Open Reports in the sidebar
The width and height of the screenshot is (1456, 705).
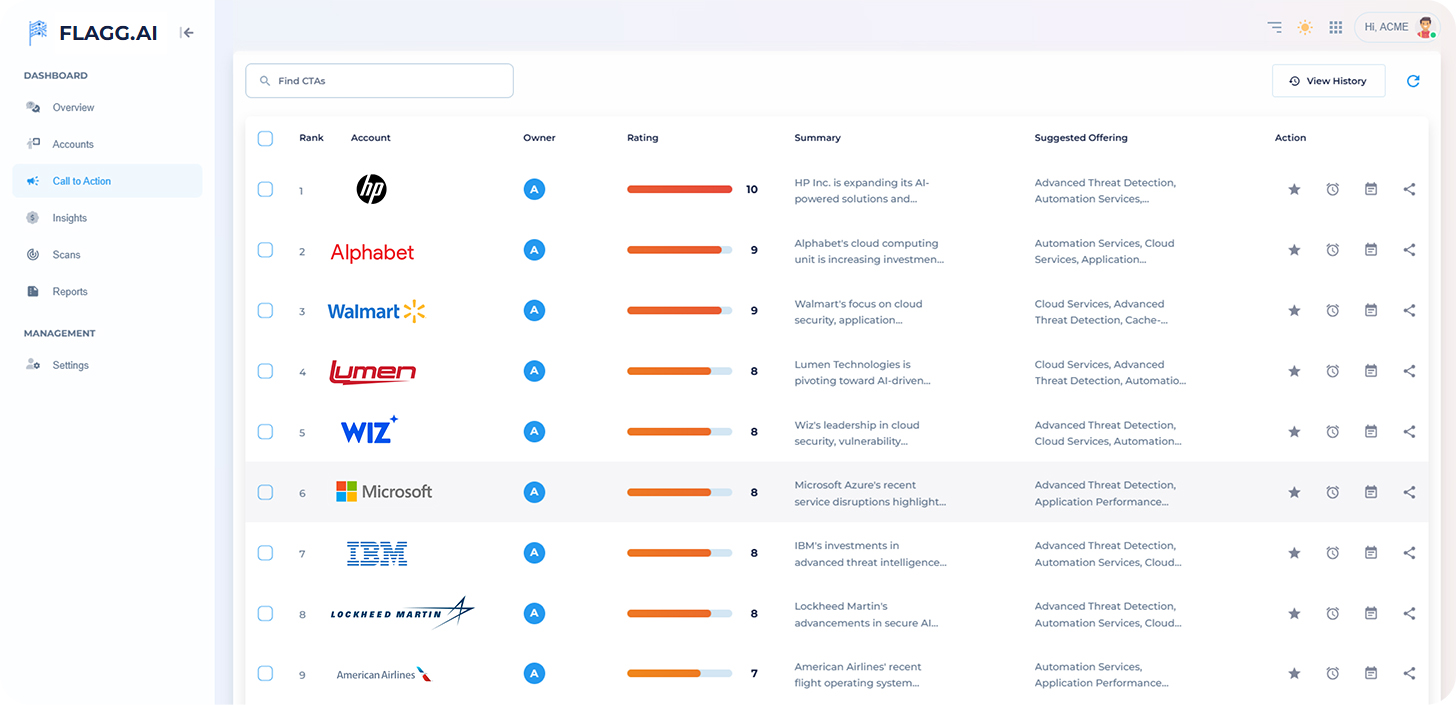click(107, 292)
